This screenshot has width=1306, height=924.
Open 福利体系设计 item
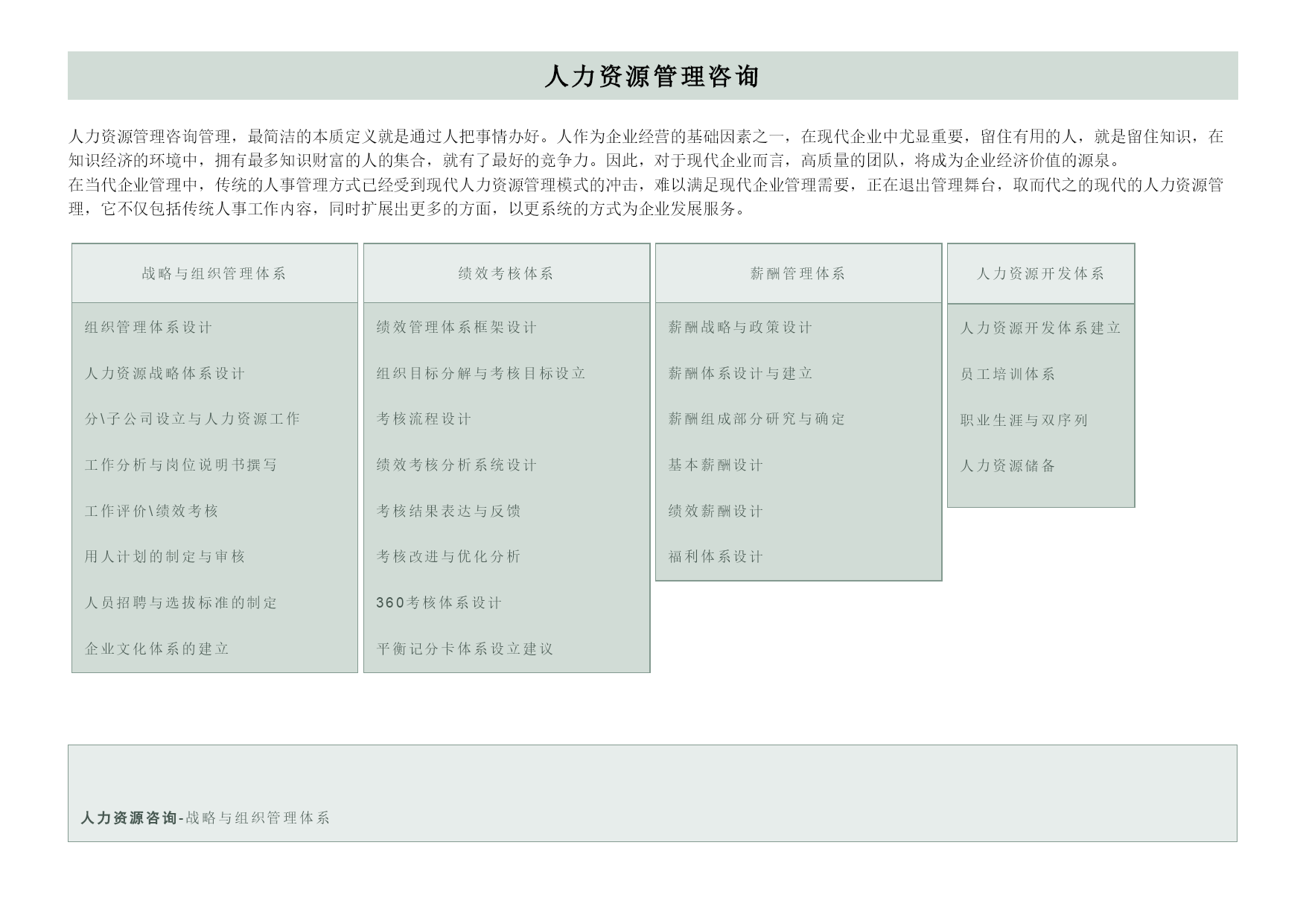pyautogui.click(x=716, y=557)
